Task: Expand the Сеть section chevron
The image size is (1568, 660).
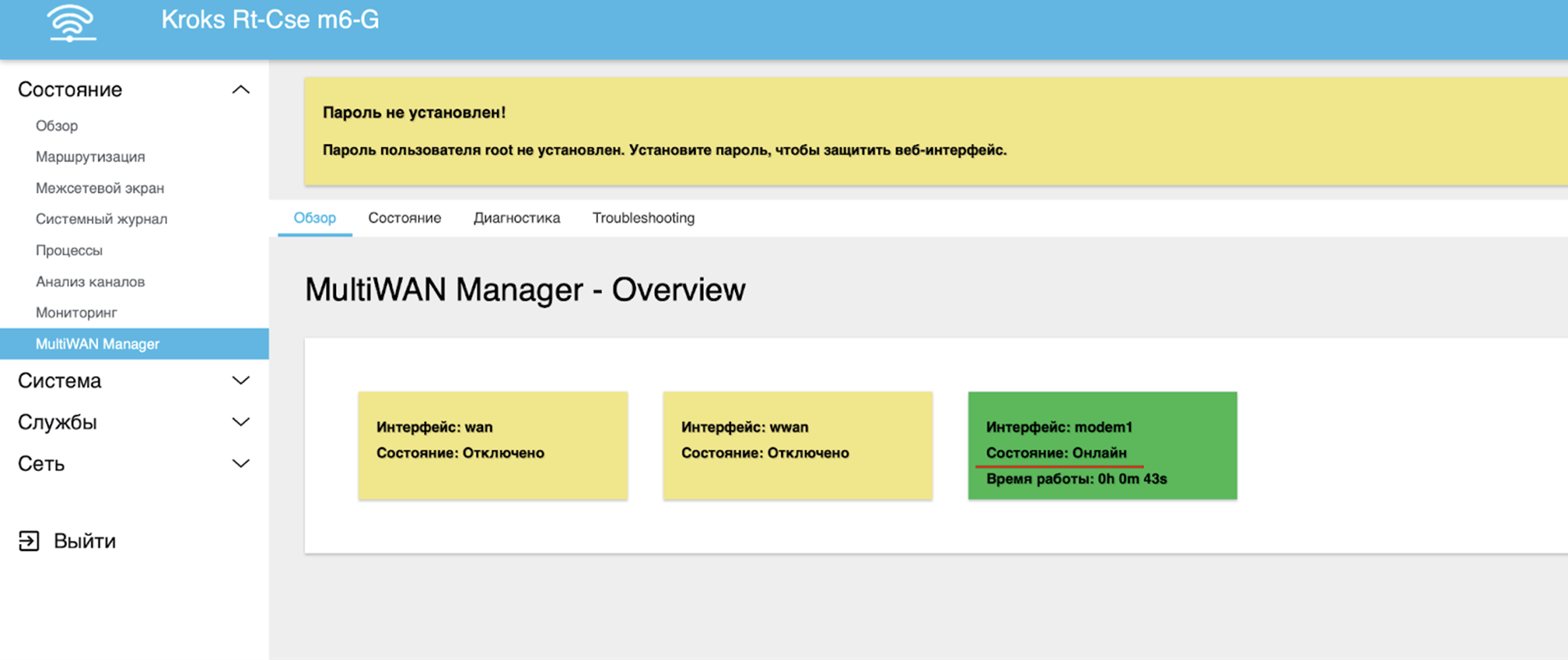Action: (241, 464)
